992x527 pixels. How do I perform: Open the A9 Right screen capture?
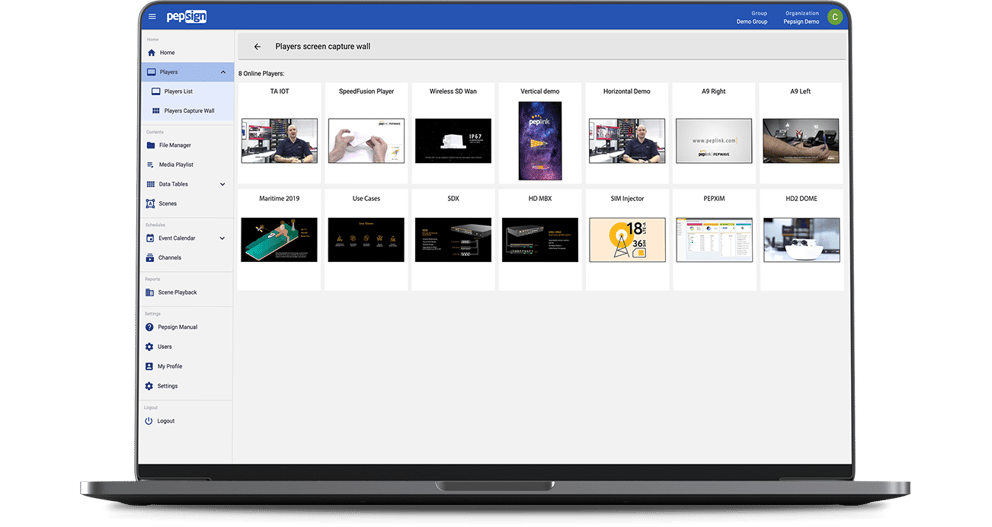(x=714, y=140)
